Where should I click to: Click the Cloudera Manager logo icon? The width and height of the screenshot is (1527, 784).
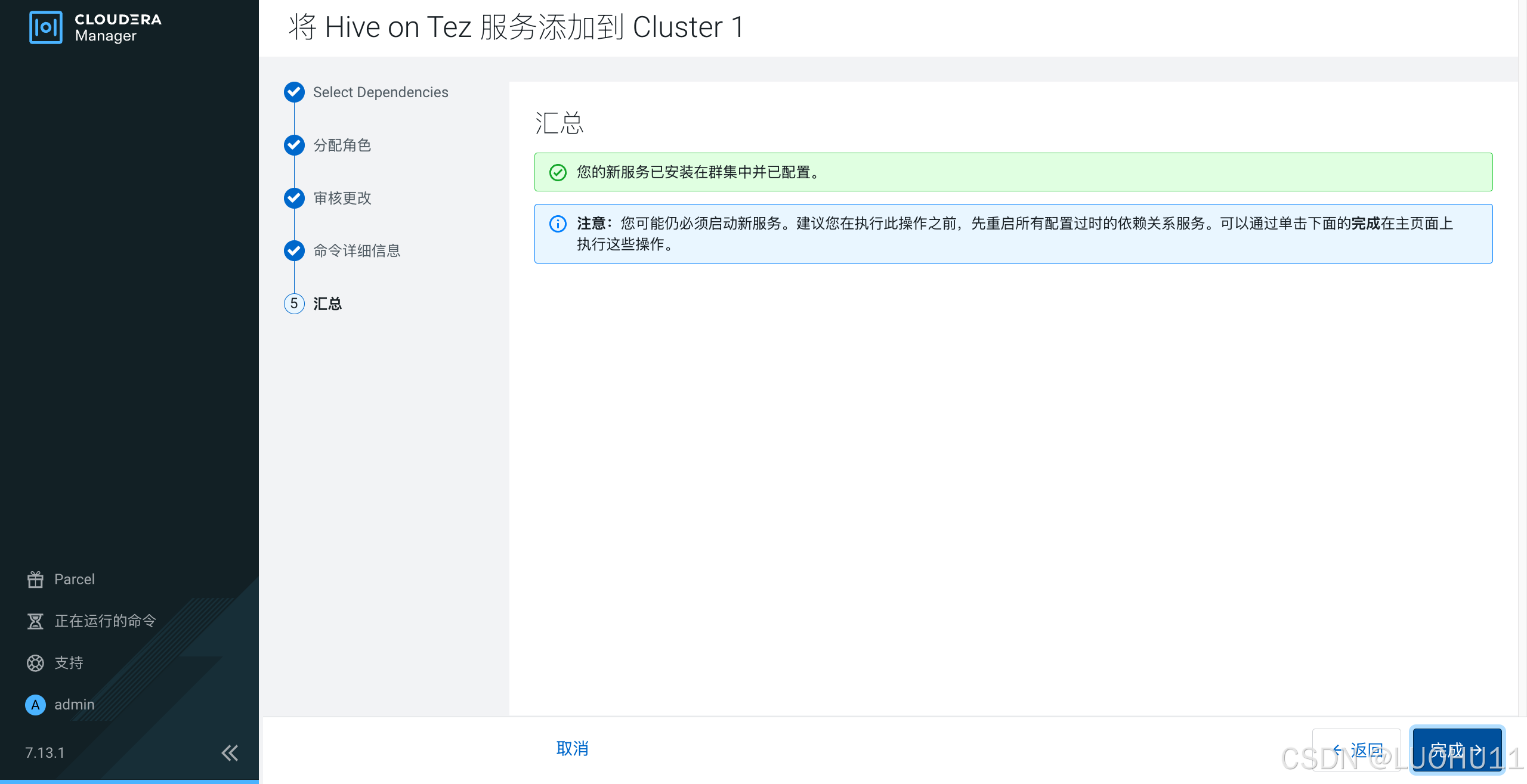coord(45,27)
